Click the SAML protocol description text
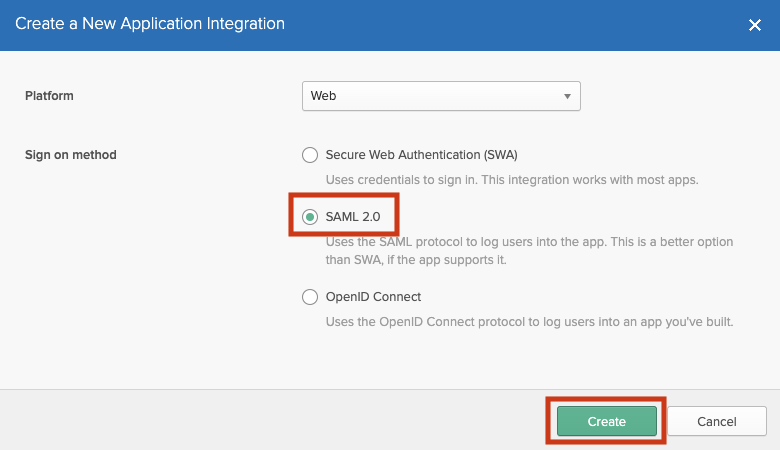 (x=529, y=251)
